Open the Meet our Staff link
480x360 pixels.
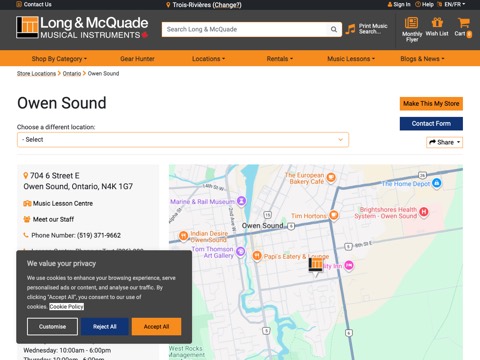pyautogui.click(x=53, y=219)
